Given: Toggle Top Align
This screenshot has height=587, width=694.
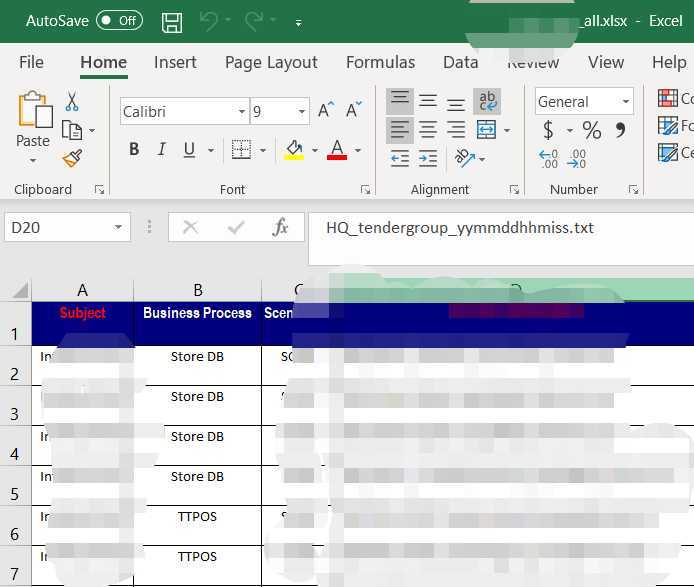Looking at the screenshot, I should pos(400,101).
